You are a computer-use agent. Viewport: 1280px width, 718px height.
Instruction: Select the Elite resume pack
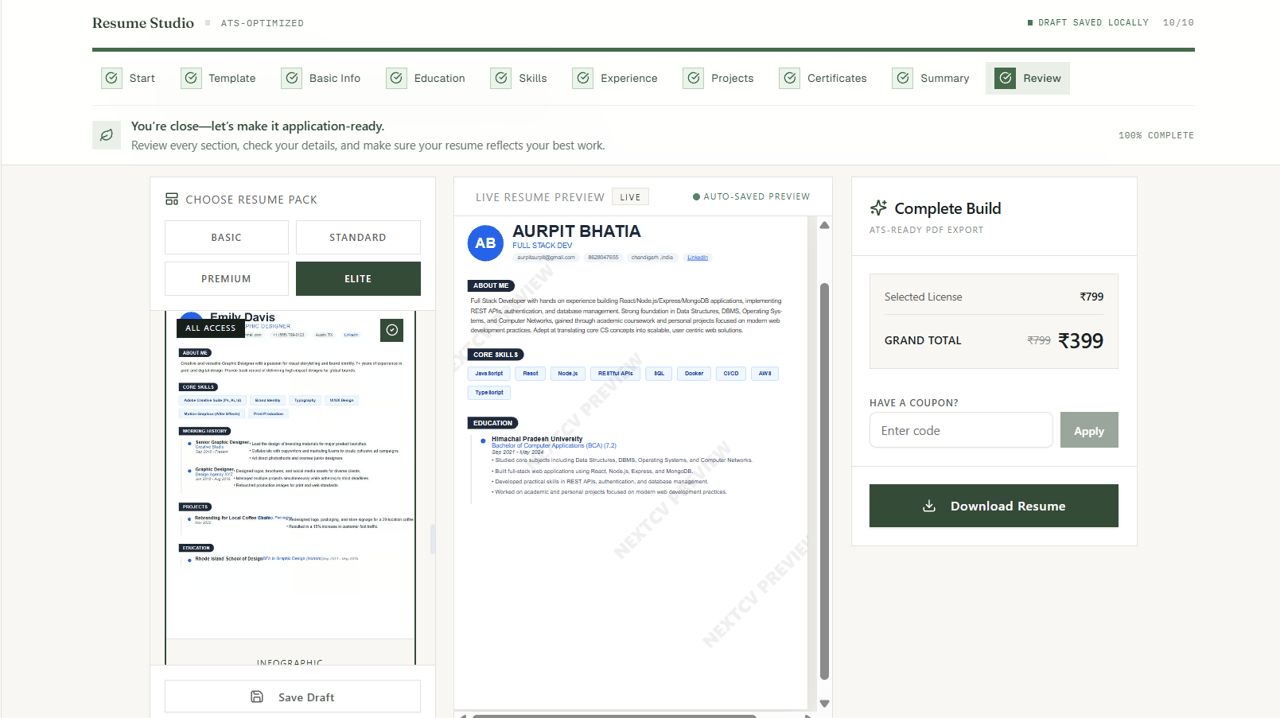(358, 279)
